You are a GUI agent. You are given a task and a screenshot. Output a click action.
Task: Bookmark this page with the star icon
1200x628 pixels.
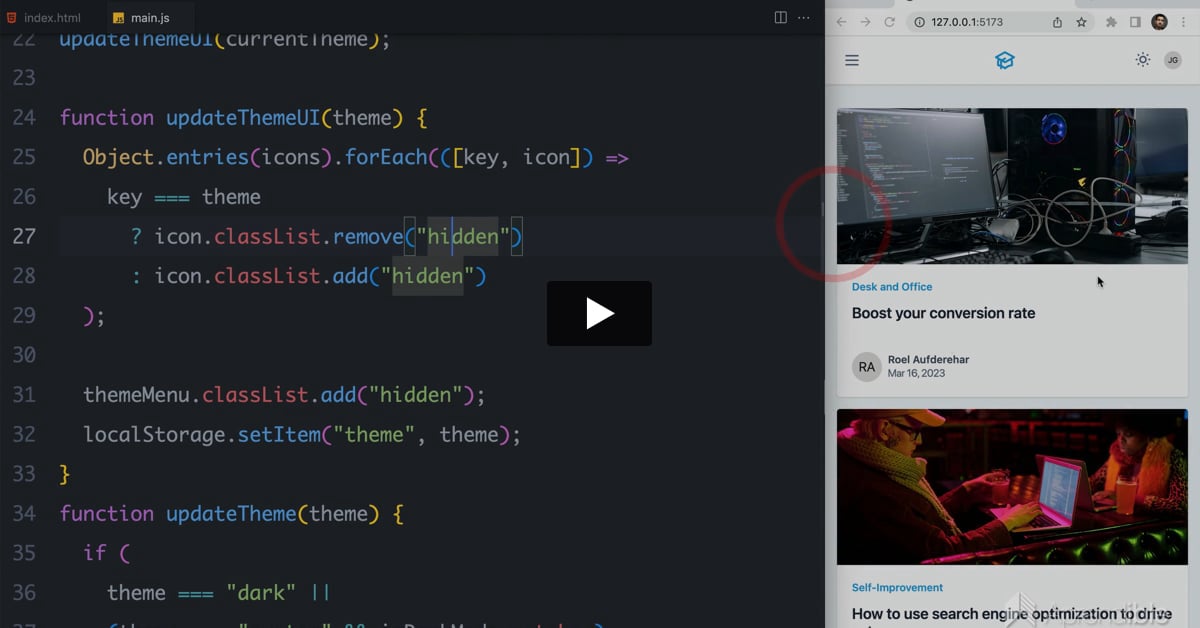[1081, 22]
